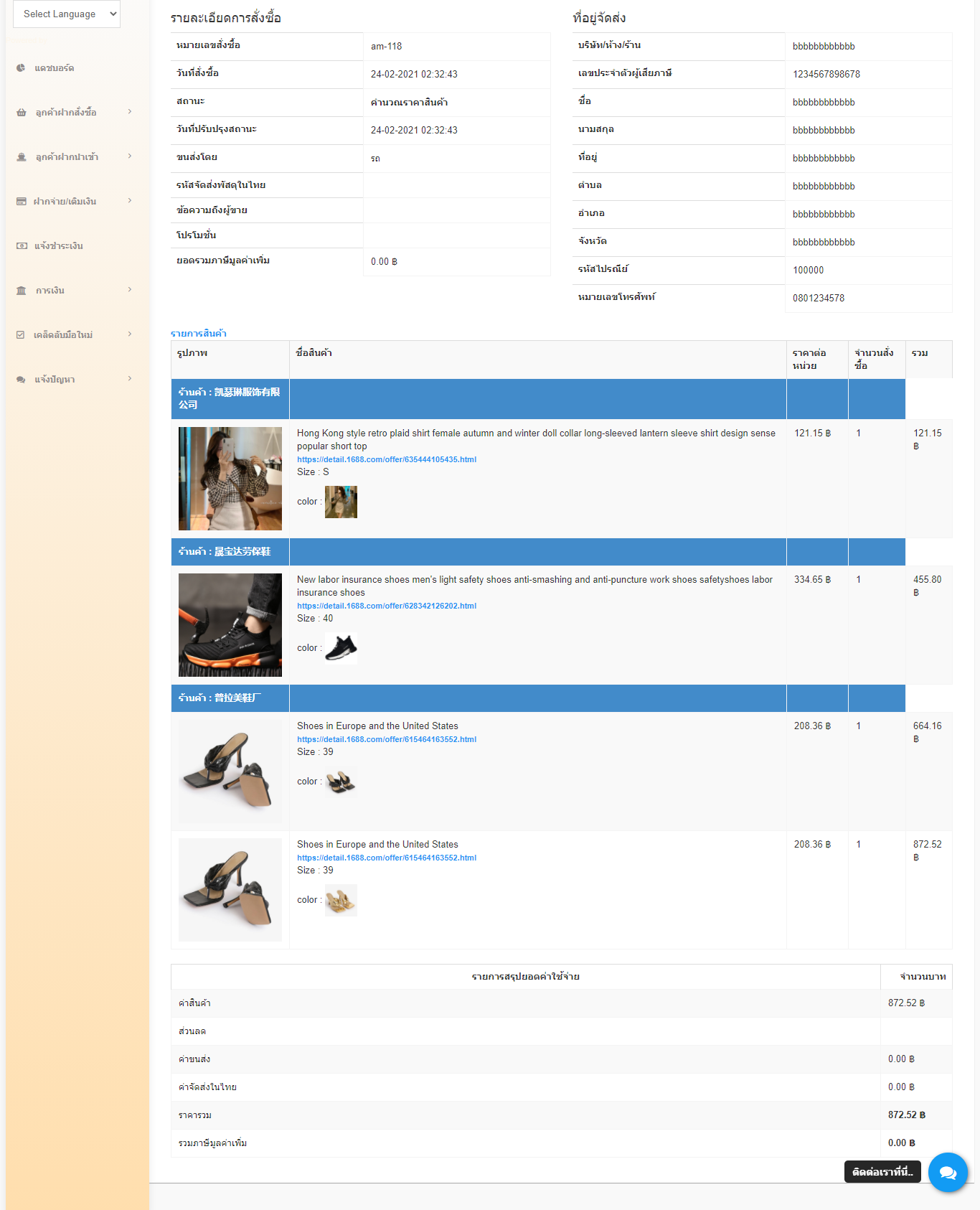Click รายการสรุปยอดค่าใช้จ่าย summary header

coord(525,976)
